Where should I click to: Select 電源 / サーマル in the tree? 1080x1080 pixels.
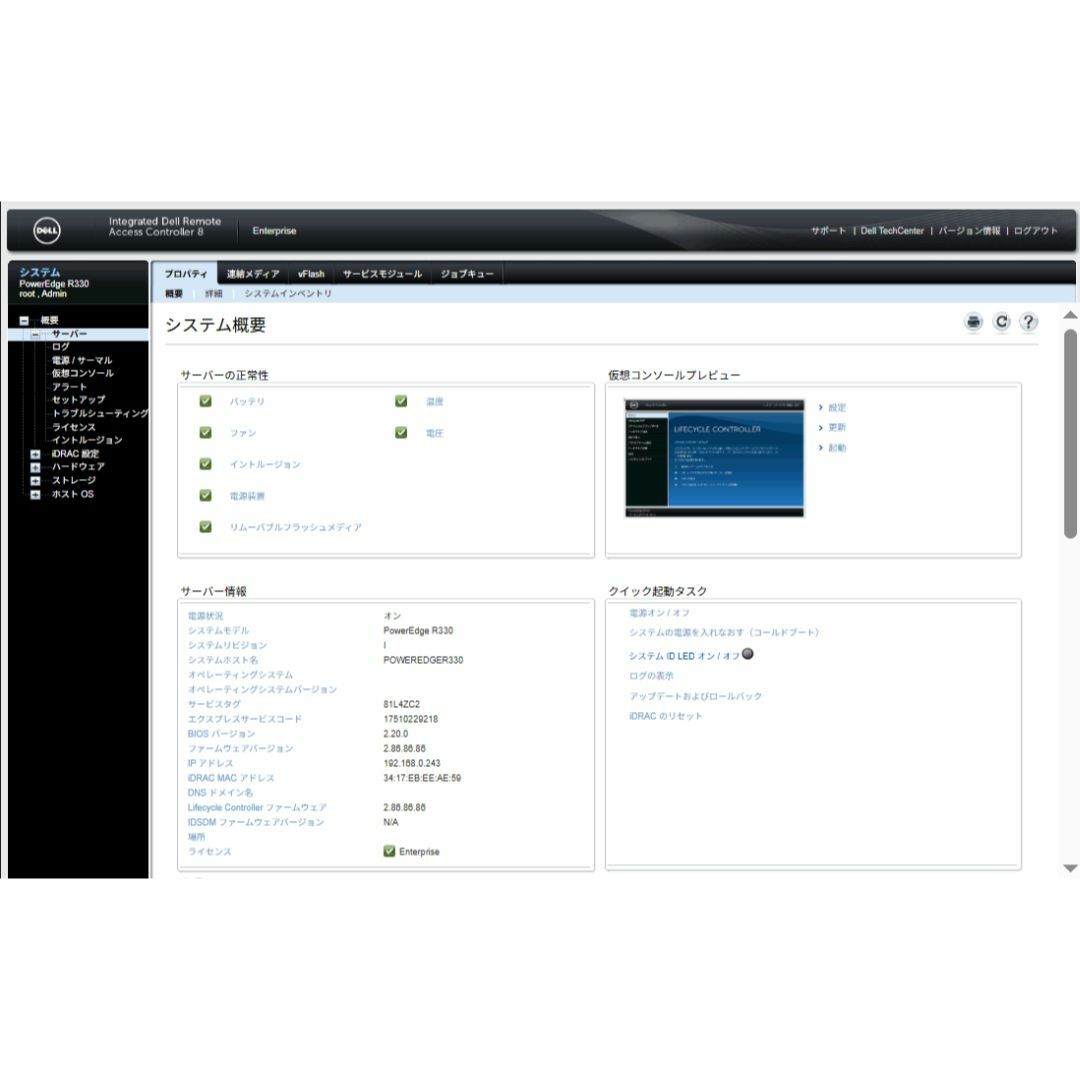82,360
